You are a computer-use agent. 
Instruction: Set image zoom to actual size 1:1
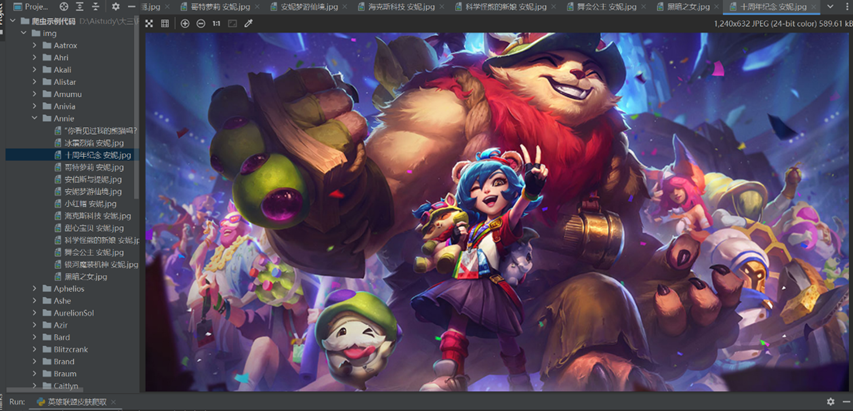click(217, 24)
